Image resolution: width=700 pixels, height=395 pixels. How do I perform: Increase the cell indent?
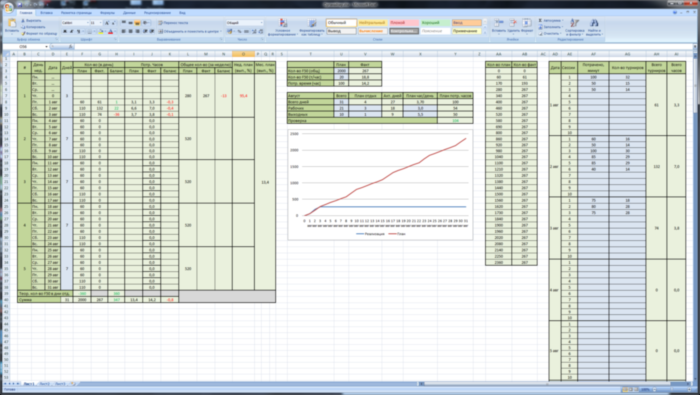tap(152, 32)
